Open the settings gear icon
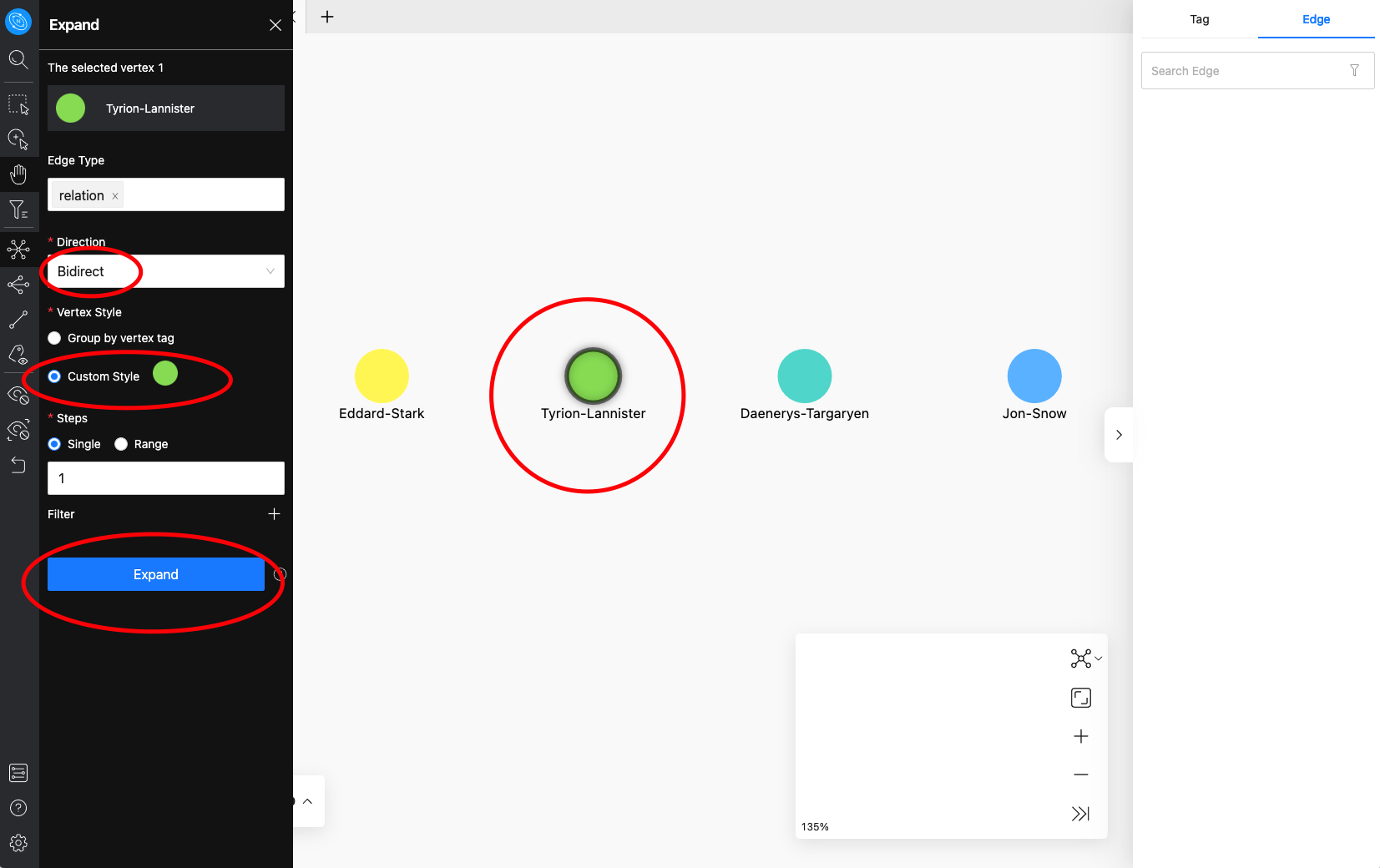 (x=18, y=843)
